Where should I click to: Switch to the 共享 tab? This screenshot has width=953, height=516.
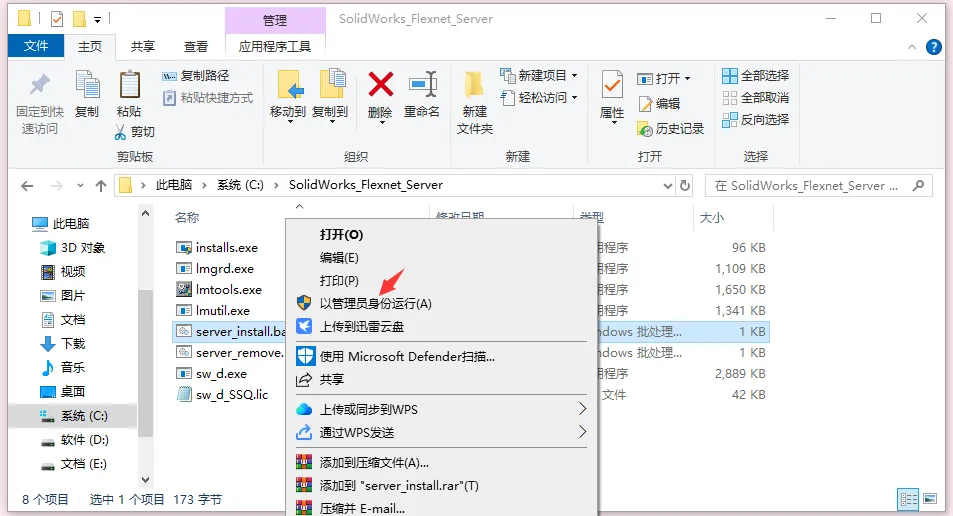point(143,47)
